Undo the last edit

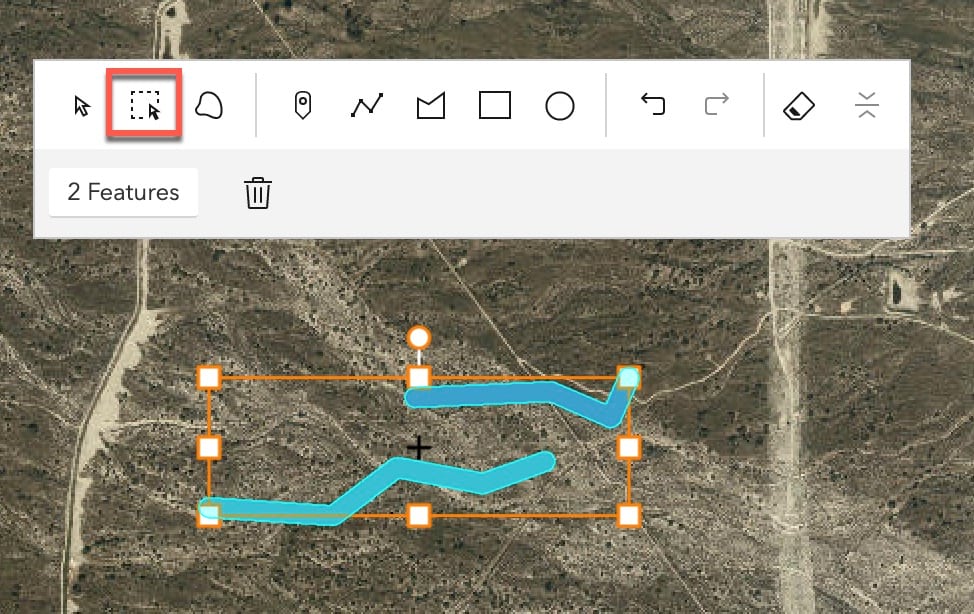[653, 104]
